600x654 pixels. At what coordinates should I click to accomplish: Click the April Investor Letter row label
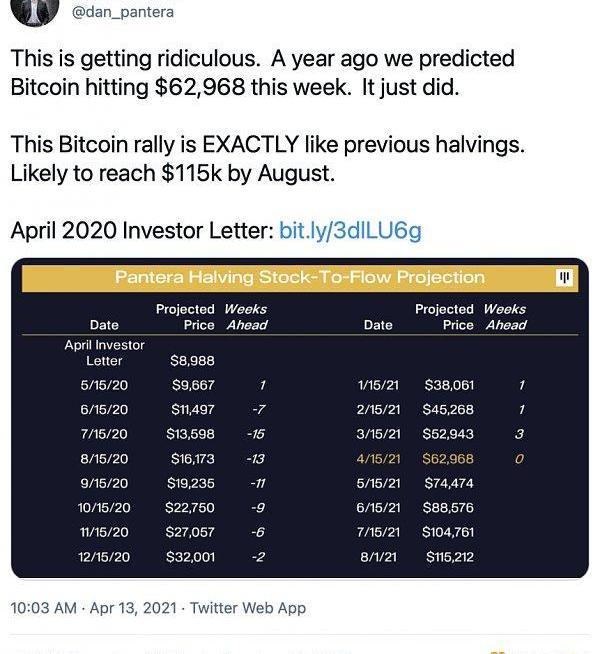click(104, 353)
